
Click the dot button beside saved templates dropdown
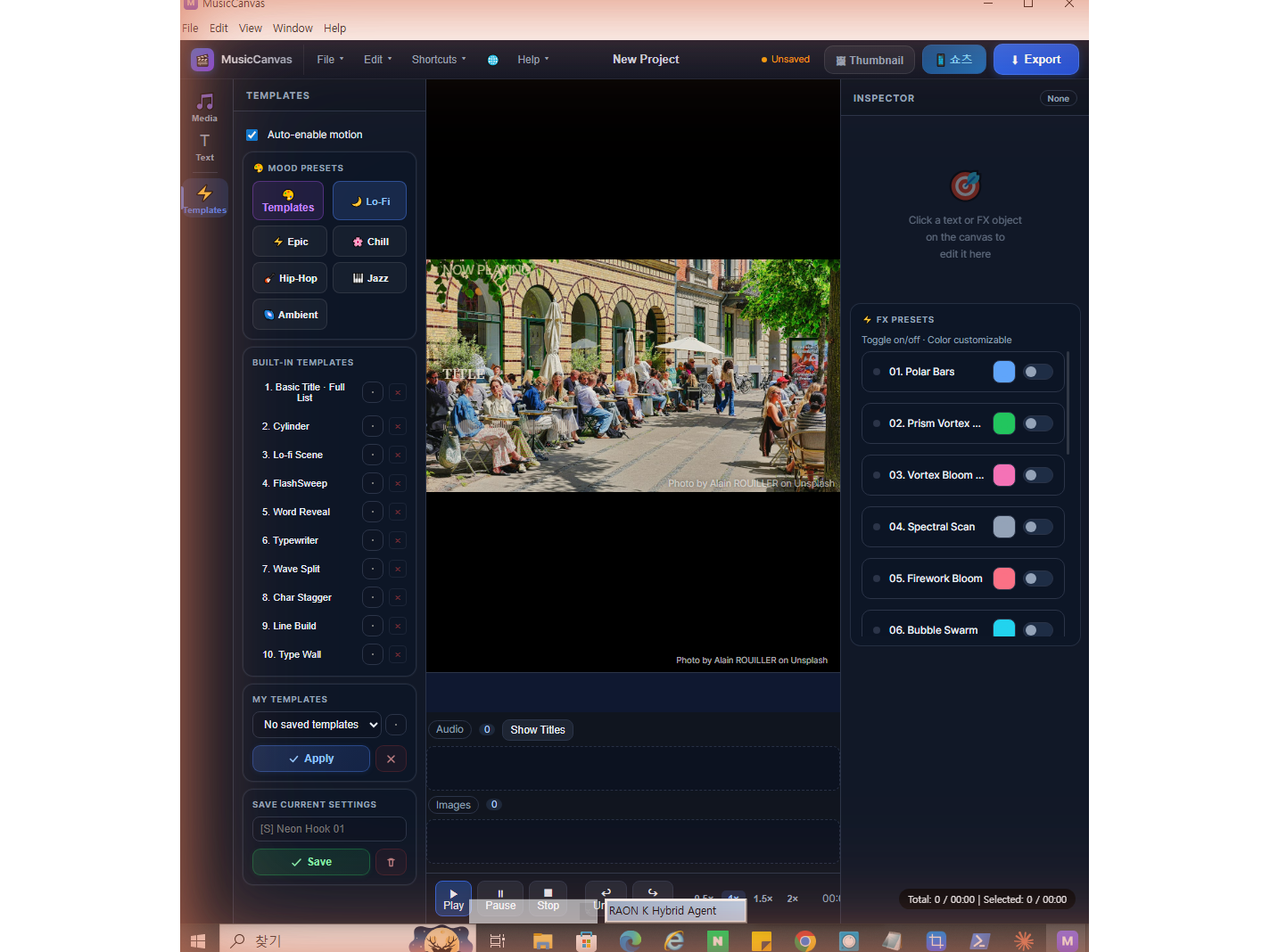click(x=396, y=725)
